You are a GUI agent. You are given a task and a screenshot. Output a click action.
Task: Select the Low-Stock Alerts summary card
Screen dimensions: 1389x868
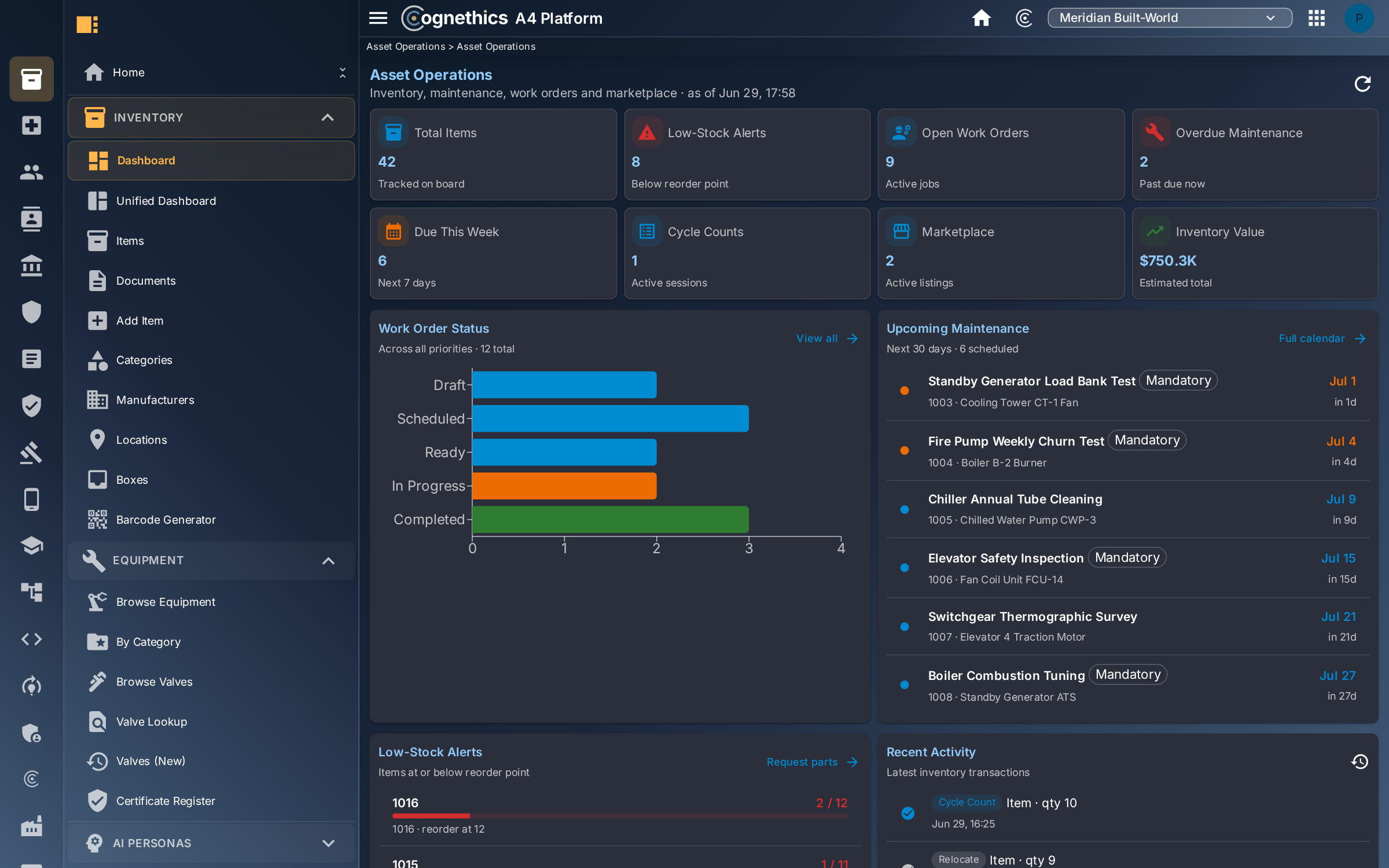[x=747, y=155]
